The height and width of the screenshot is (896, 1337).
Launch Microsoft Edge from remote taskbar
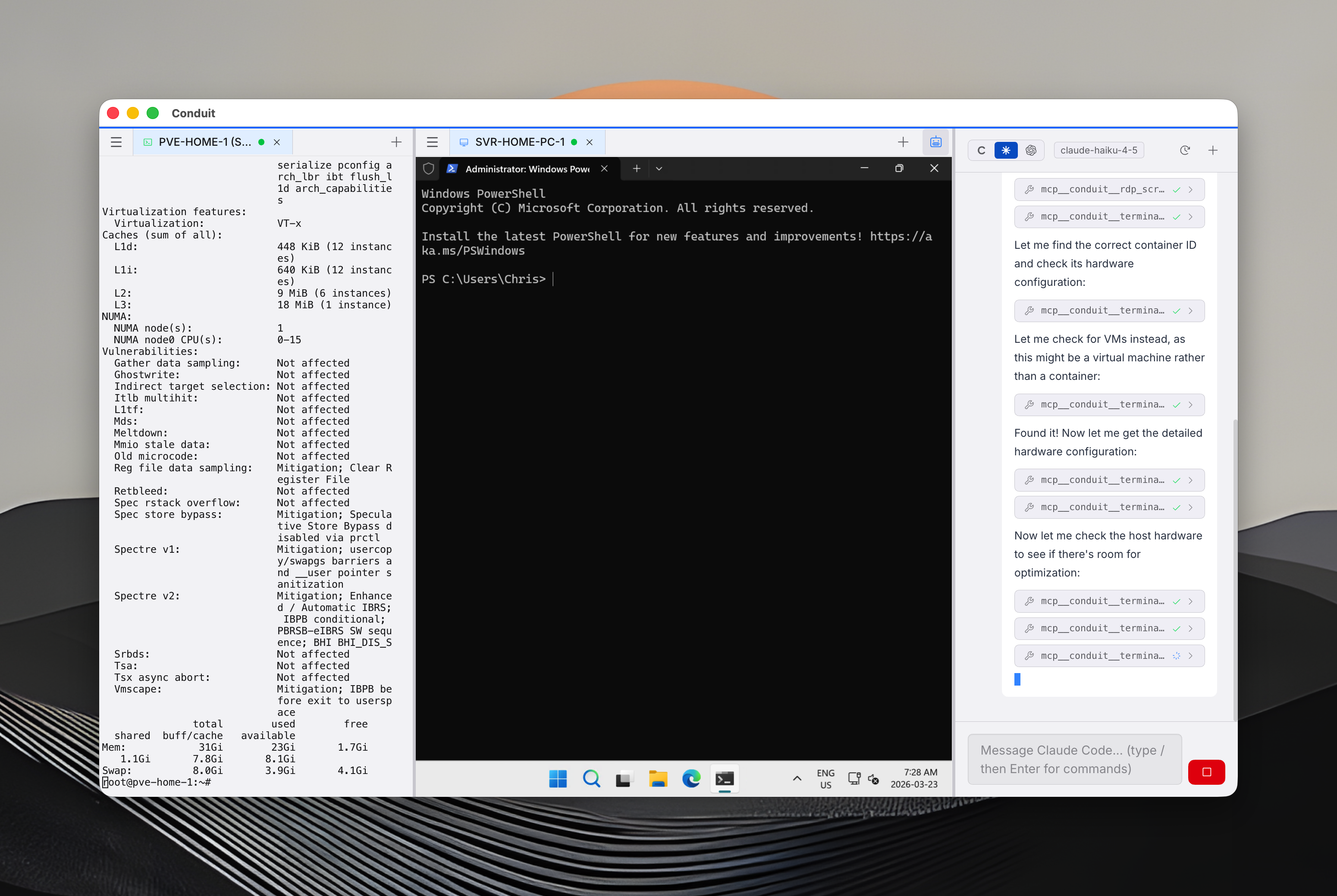tap(691, 778)
